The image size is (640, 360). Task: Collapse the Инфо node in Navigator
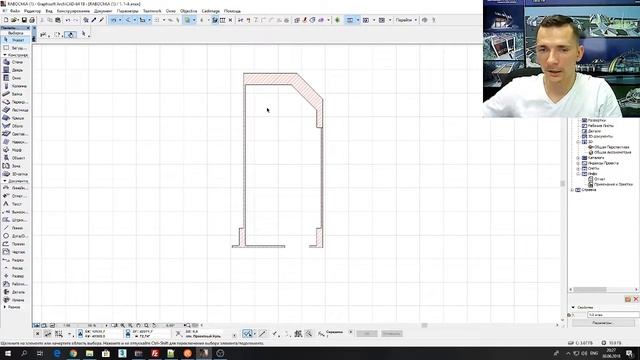coord(578,174)
